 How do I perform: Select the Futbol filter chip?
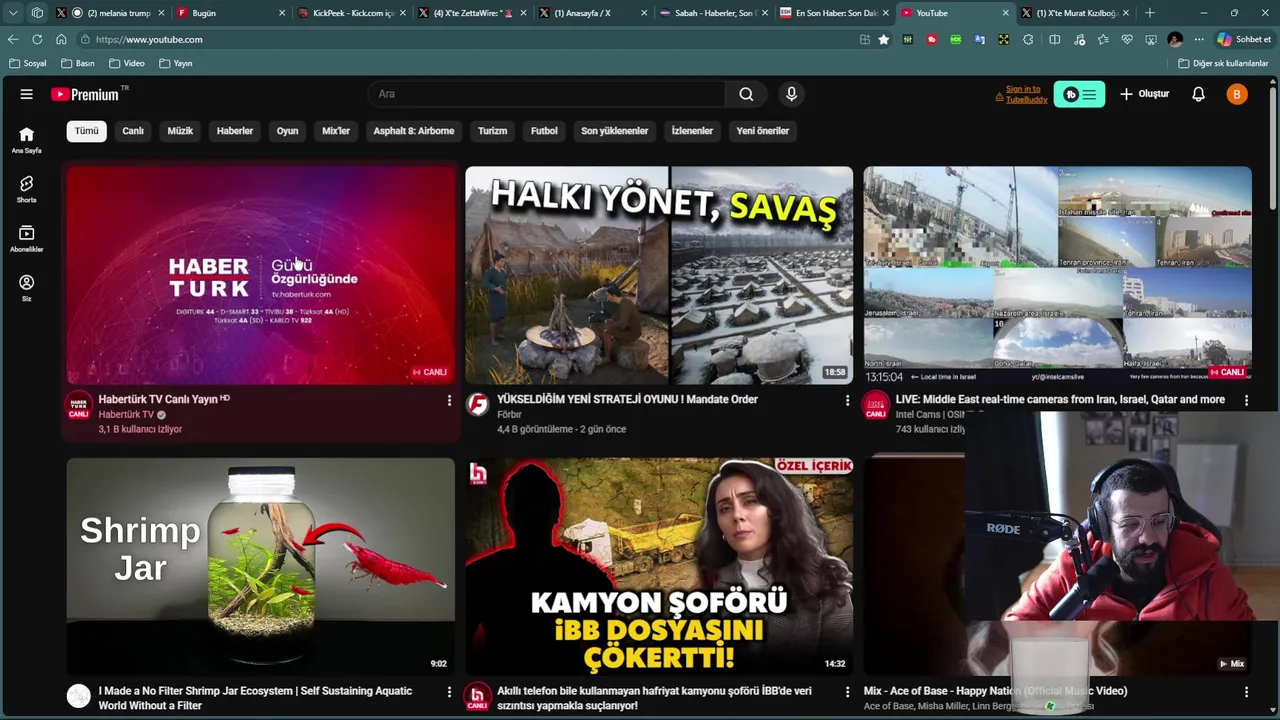pyautogui.click(x=544, y=131)
